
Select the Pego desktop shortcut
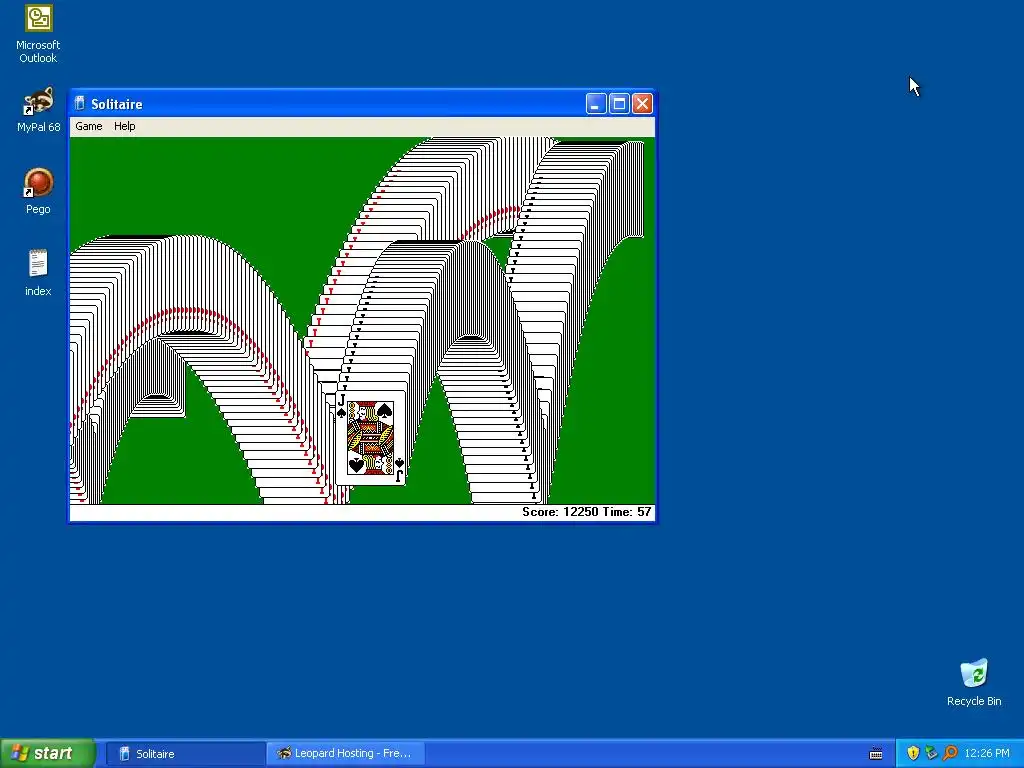tap(38, 191)
